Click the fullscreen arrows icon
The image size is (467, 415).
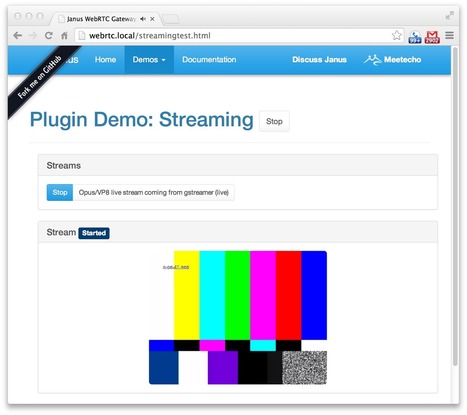coord(450,15)
